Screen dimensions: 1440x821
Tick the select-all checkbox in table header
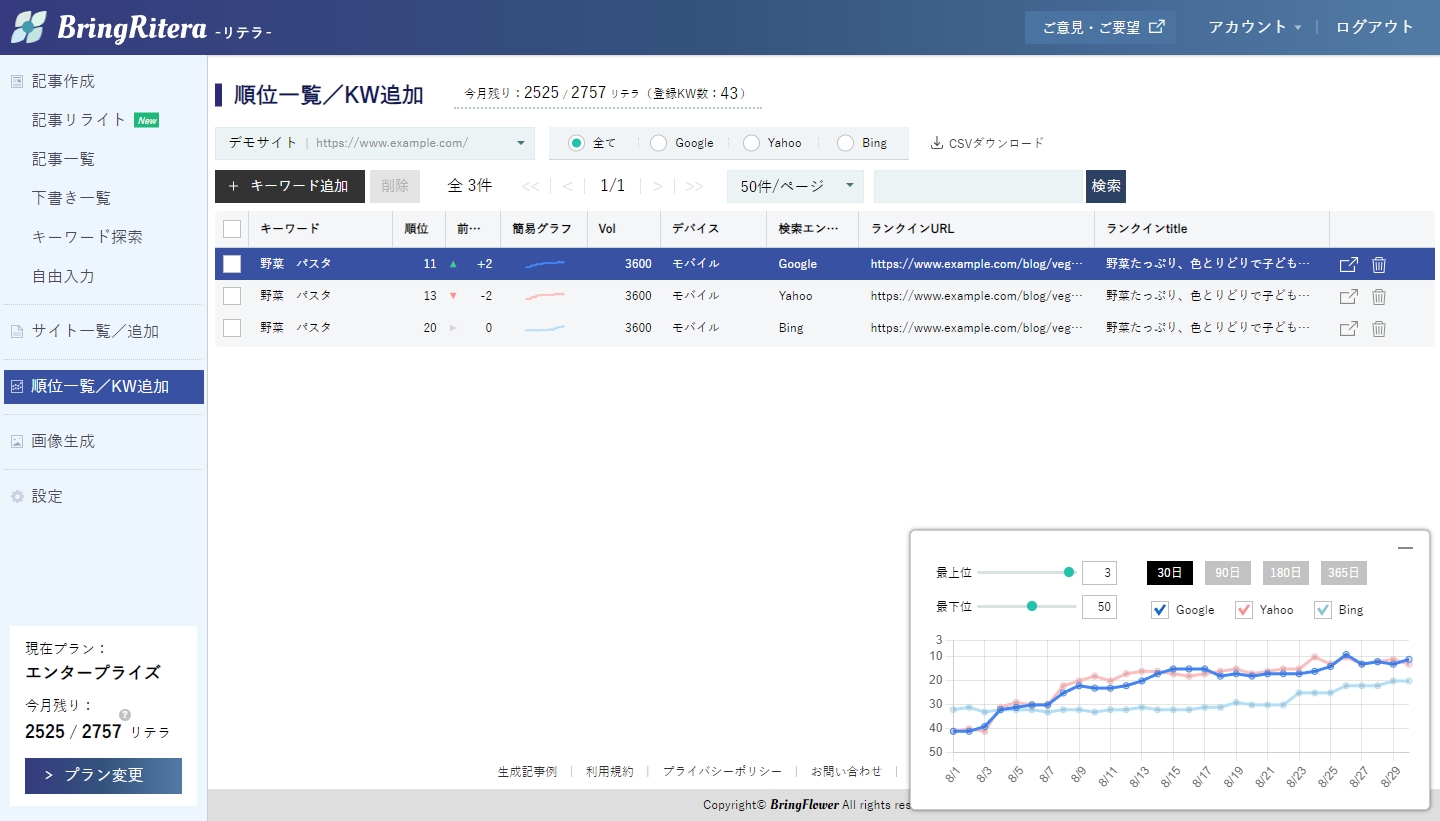(232, 229)
